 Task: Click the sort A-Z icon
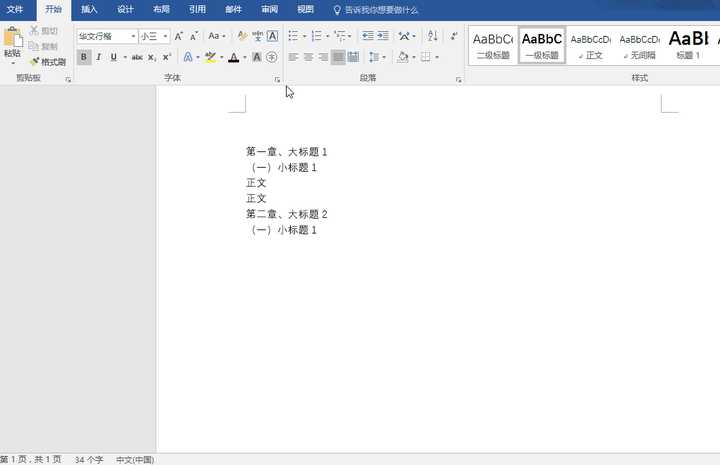pyautogui.click(x=432, y=36)
